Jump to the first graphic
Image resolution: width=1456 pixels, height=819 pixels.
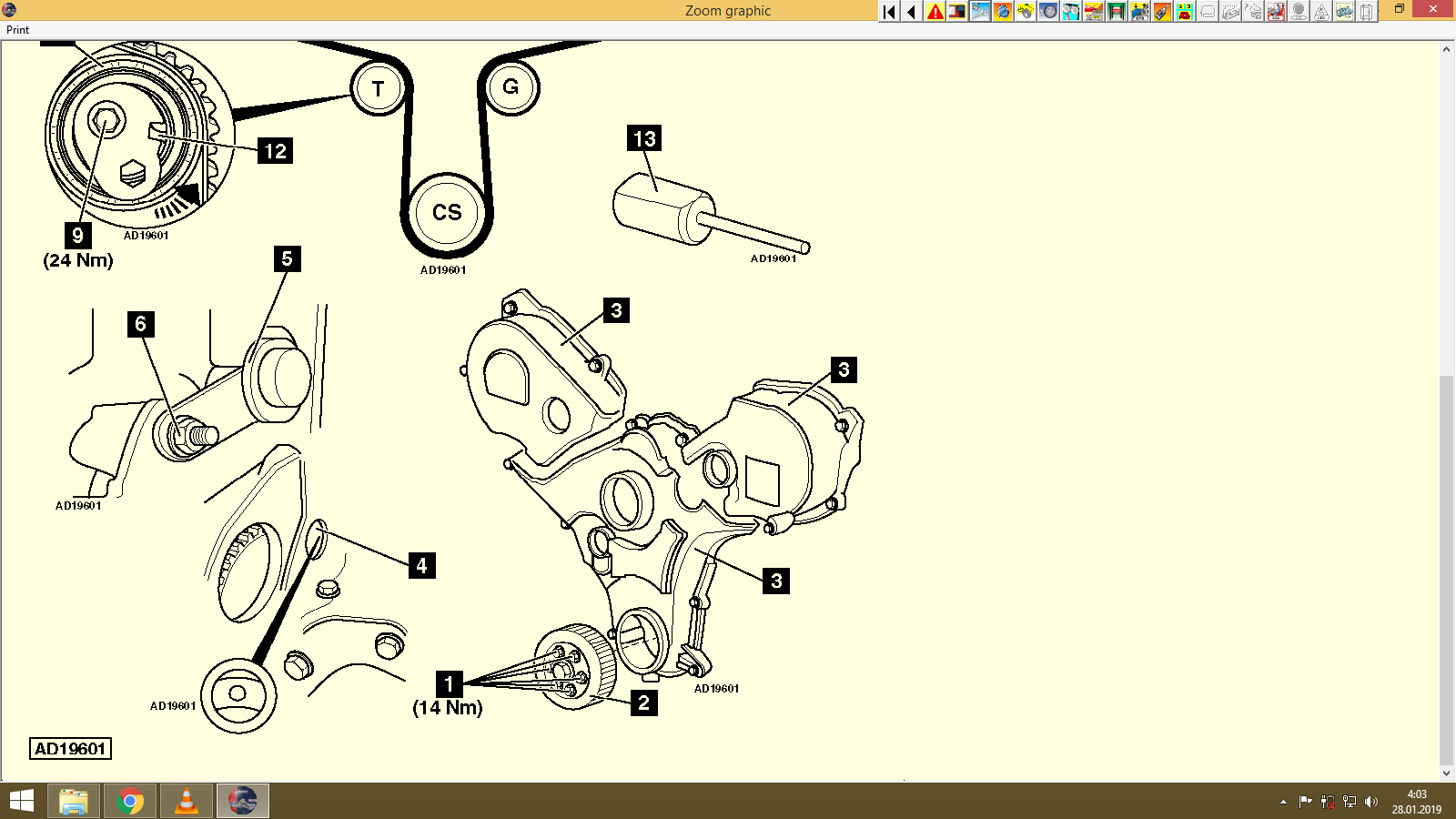click(887, 11)
